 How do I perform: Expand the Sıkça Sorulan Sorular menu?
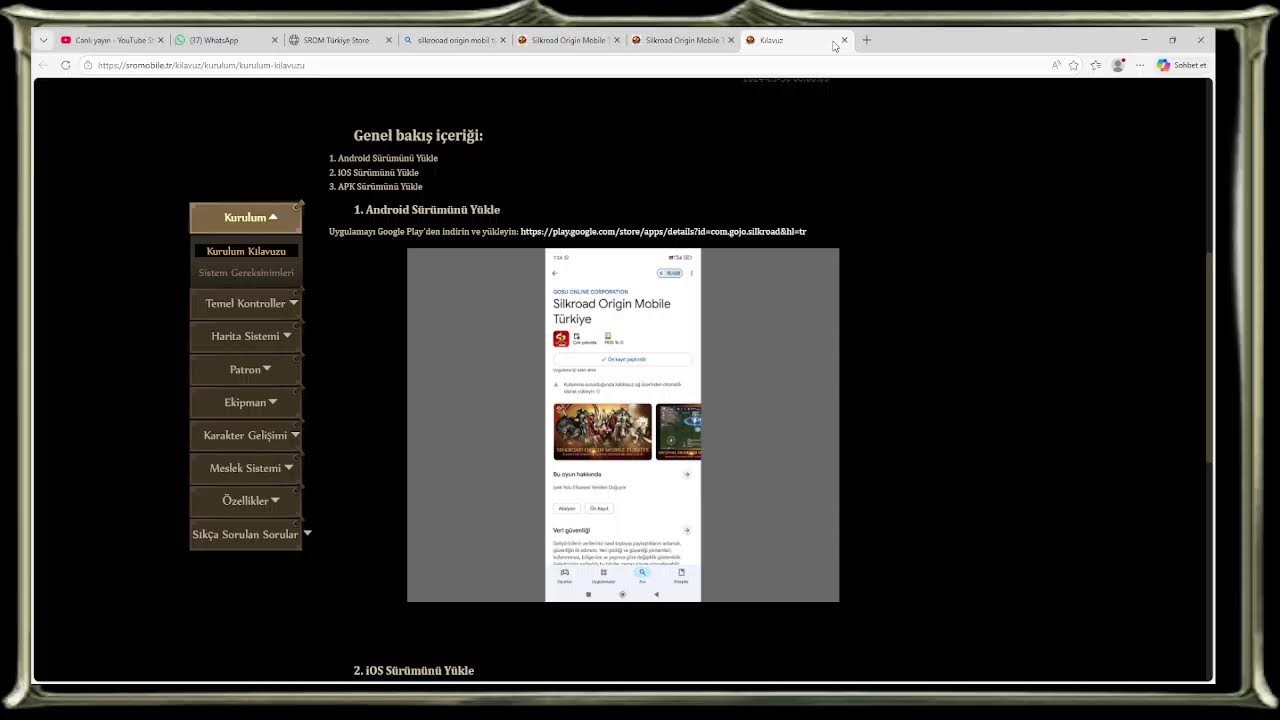[x=246, y=534]
